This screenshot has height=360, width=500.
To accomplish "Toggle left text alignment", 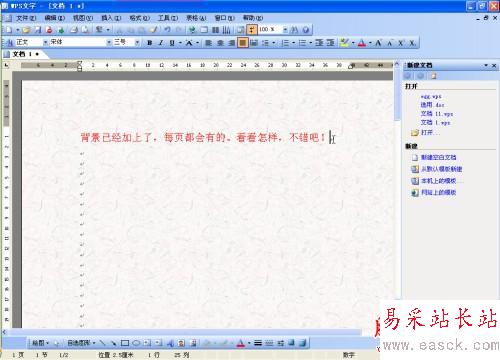I will (209, 43).
